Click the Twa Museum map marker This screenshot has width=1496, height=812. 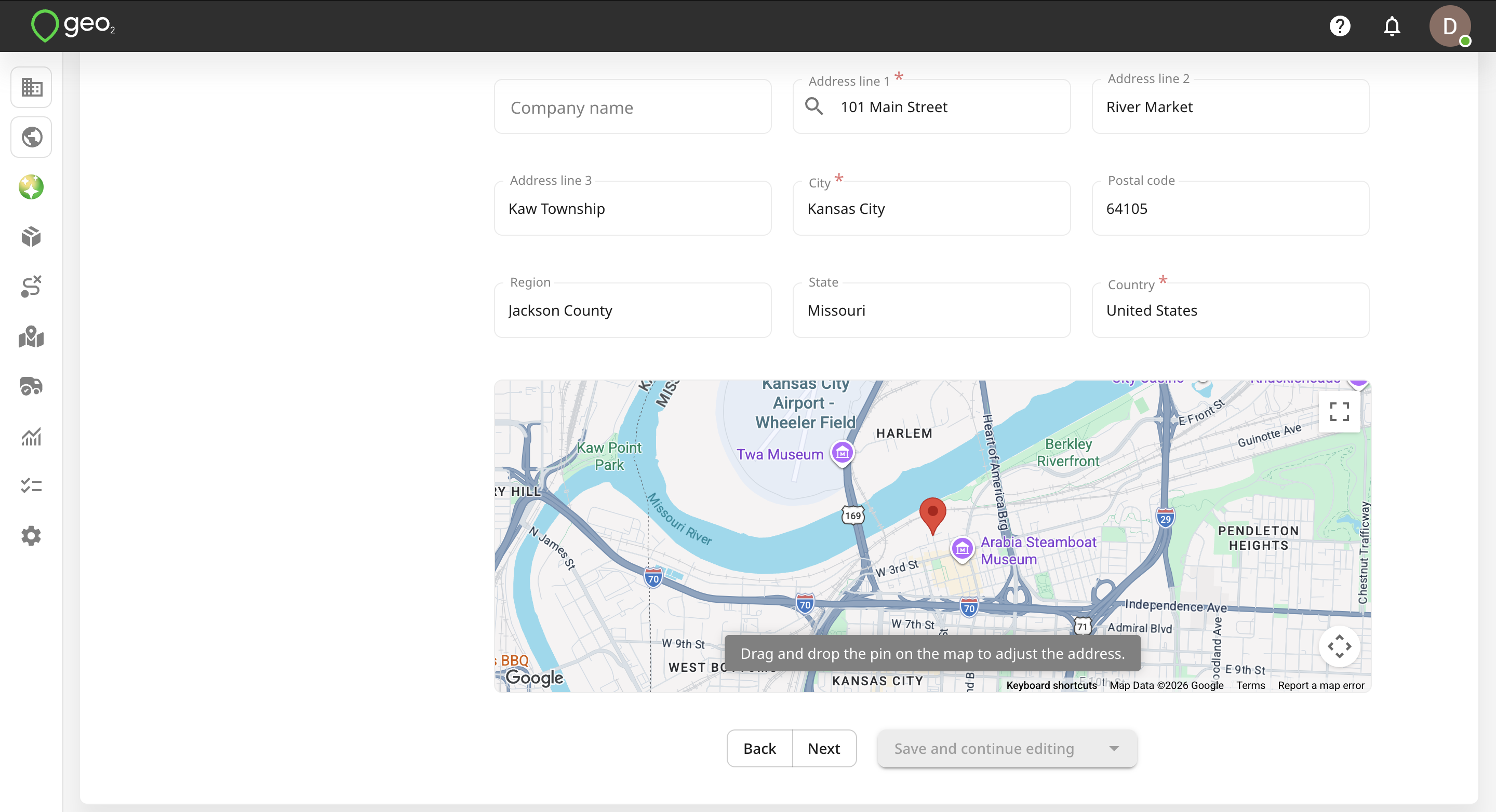(842, 453)
